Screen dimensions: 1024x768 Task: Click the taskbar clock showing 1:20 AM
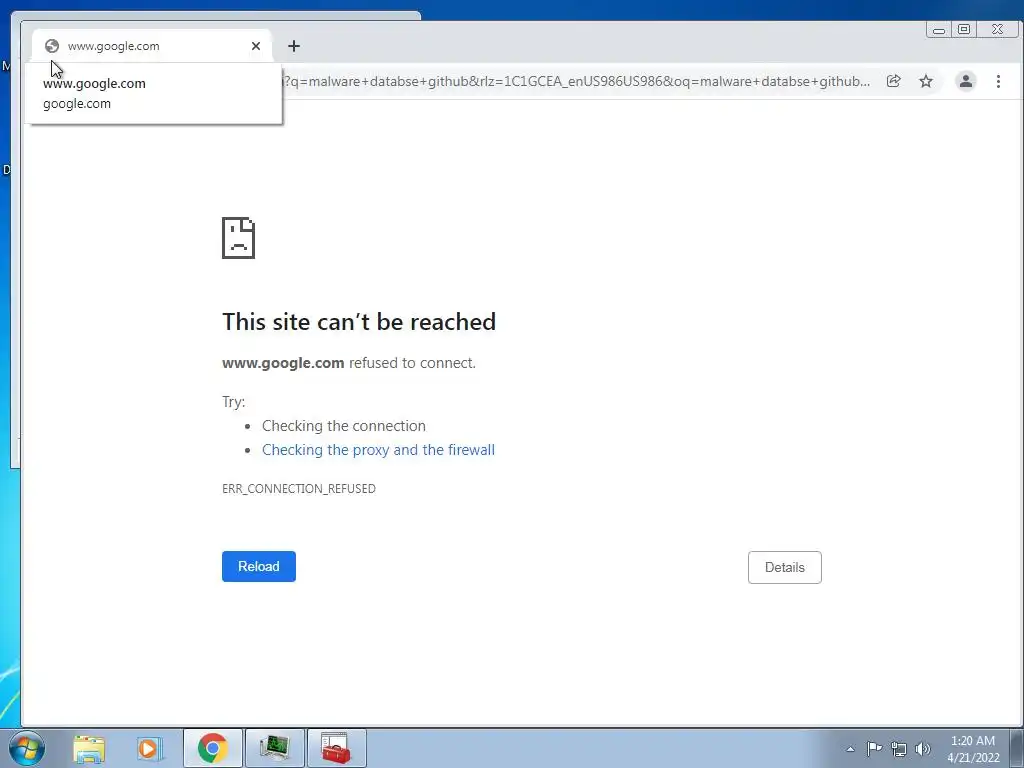(973, 748)
